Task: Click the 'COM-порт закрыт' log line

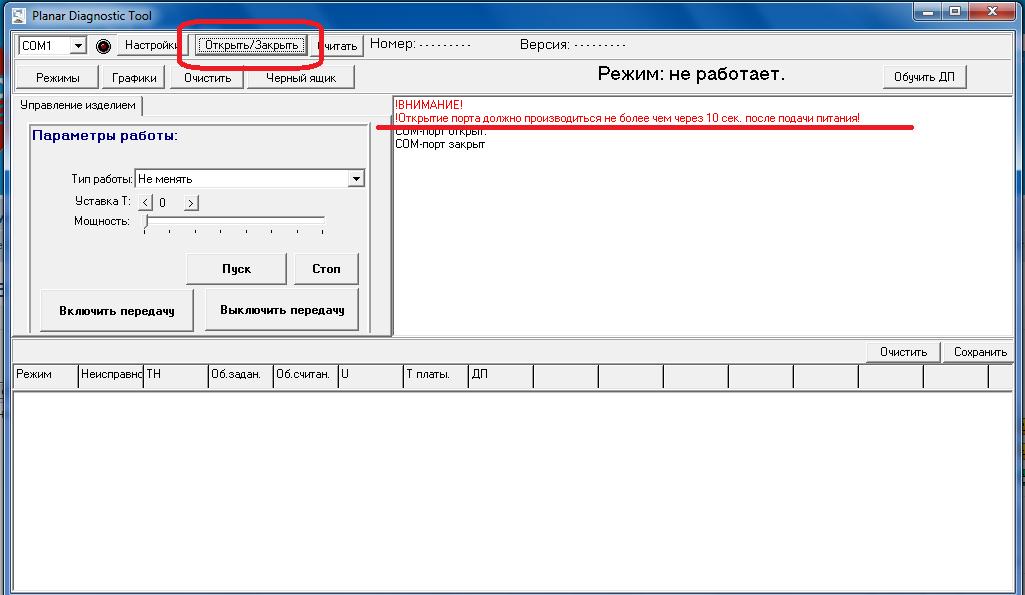Action: pyautogui.click(x=440, y=144)
